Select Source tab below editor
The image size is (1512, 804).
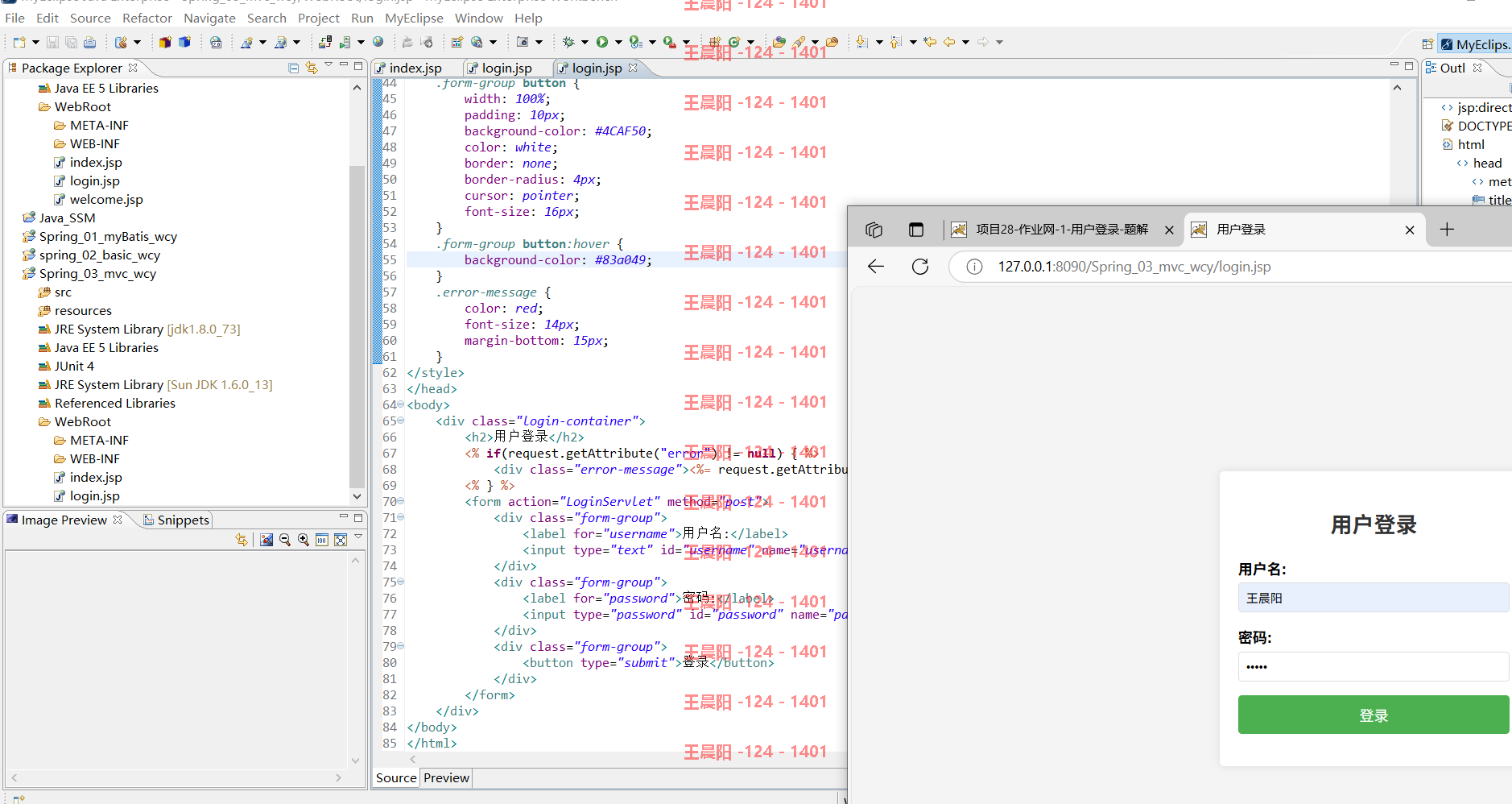pyautogui.click(x=396, y=777)
